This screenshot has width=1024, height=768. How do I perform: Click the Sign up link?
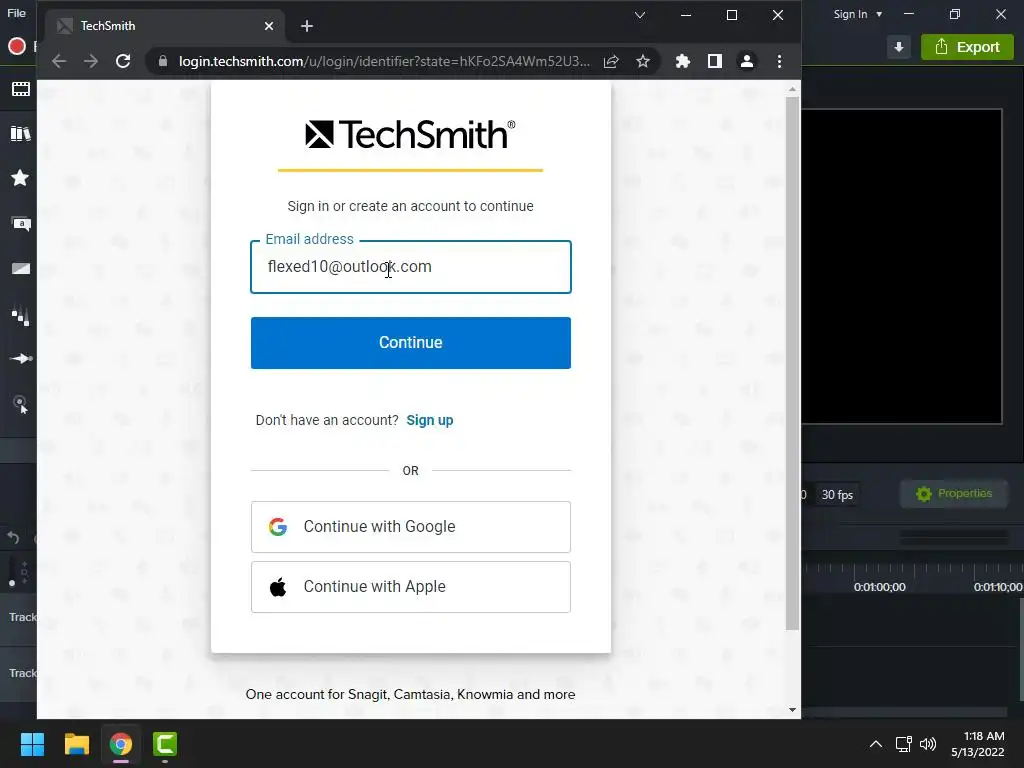[430, 420]
